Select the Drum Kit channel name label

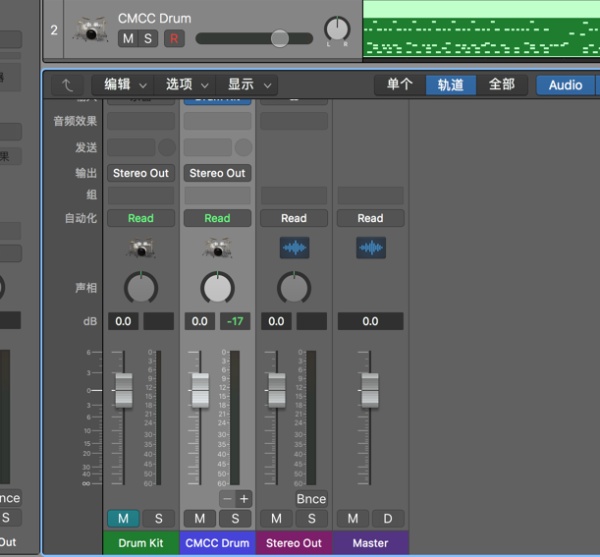[141, 543]
